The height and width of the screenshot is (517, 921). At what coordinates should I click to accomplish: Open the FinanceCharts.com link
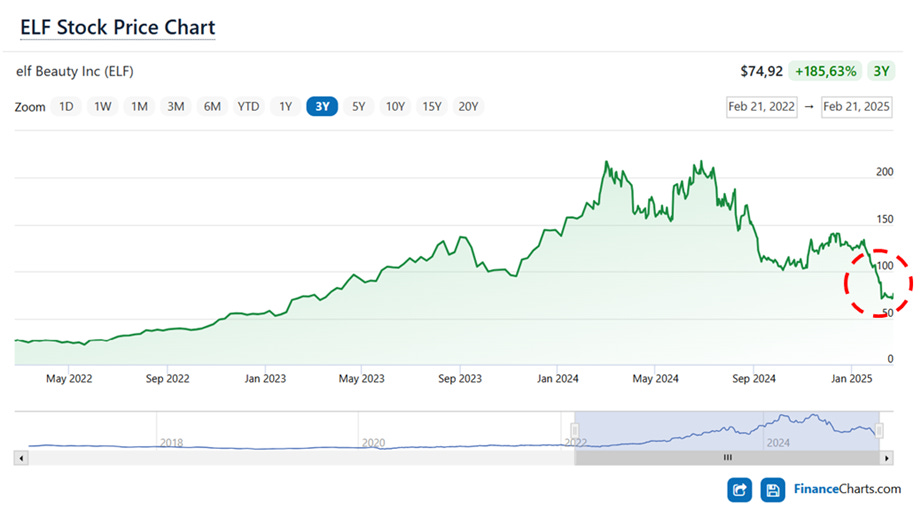tap(847, 489)
